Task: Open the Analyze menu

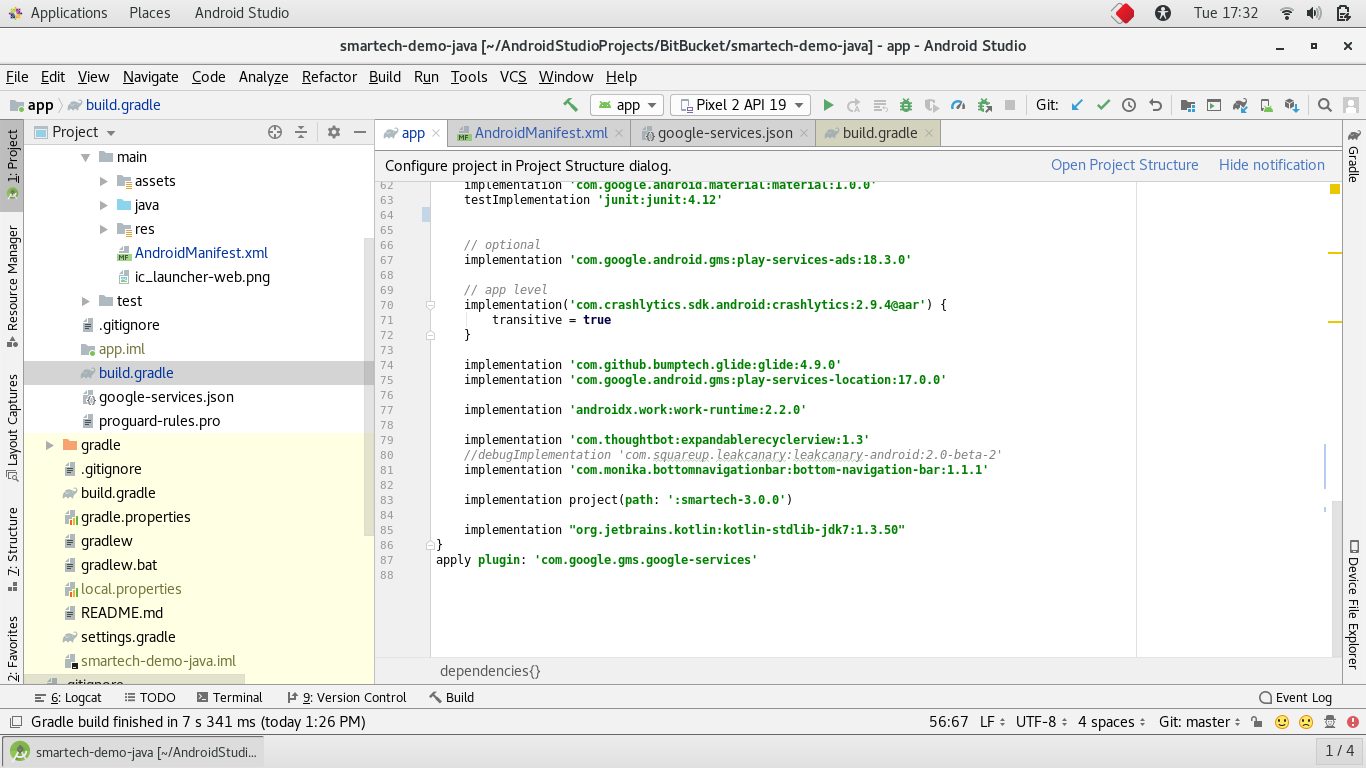Action: [x=263, y=77]
